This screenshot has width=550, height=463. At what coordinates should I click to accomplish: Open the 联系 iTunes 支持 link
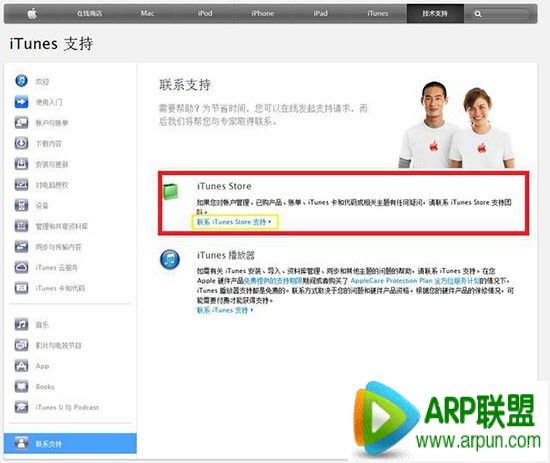point(225,310)
